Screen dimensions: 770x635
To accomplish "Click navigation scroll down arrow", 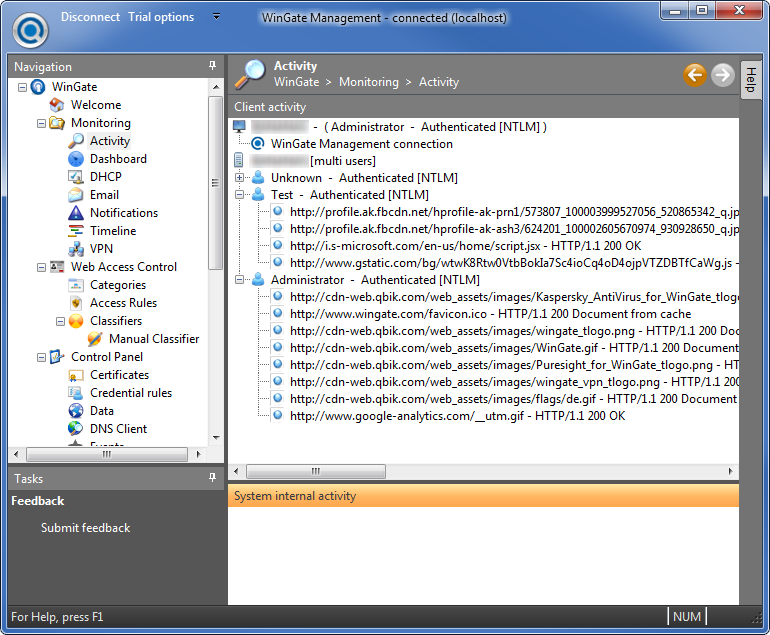I will click(216, 437).
